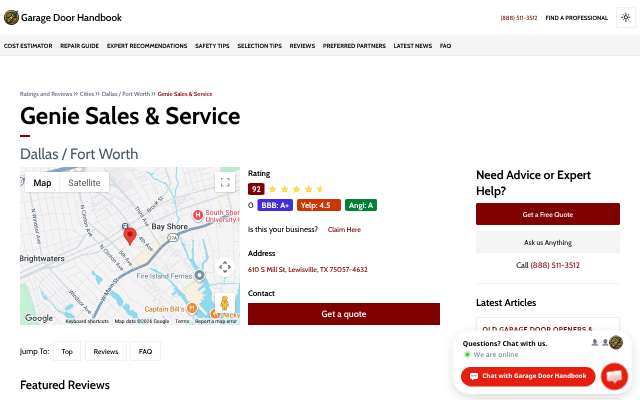Open the fullscreen map view icon
This screenshot has width=640, height=400.
click(x=225, y=182)
